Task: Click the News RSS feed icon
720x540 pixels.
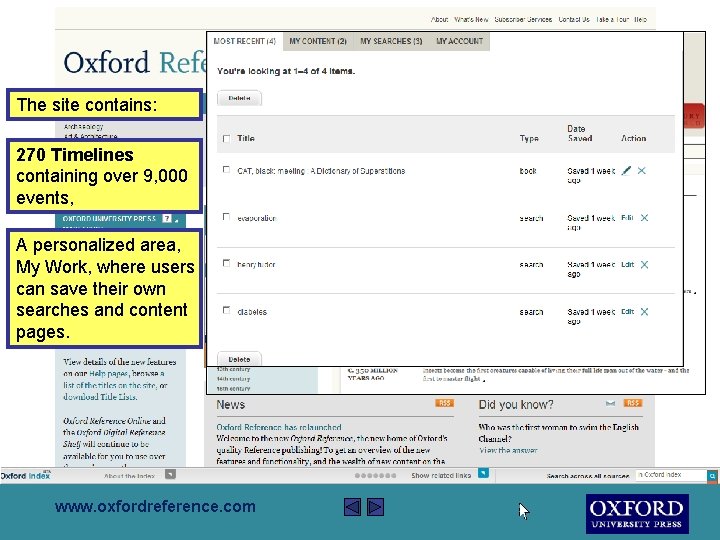Action: point(444,403)
